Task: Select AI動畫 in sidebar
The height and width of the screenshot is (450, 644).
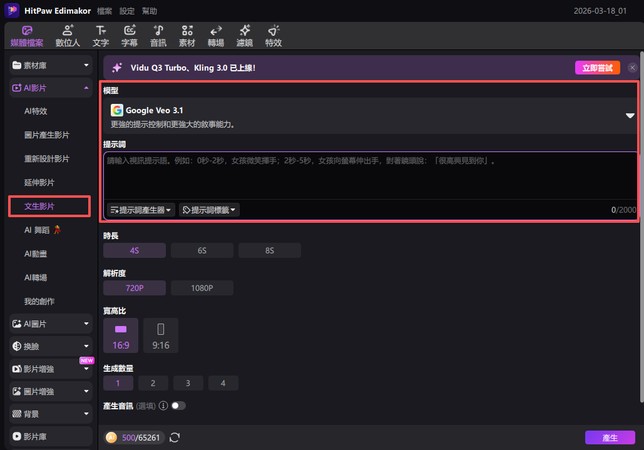Action: click(x=36, y=254)
